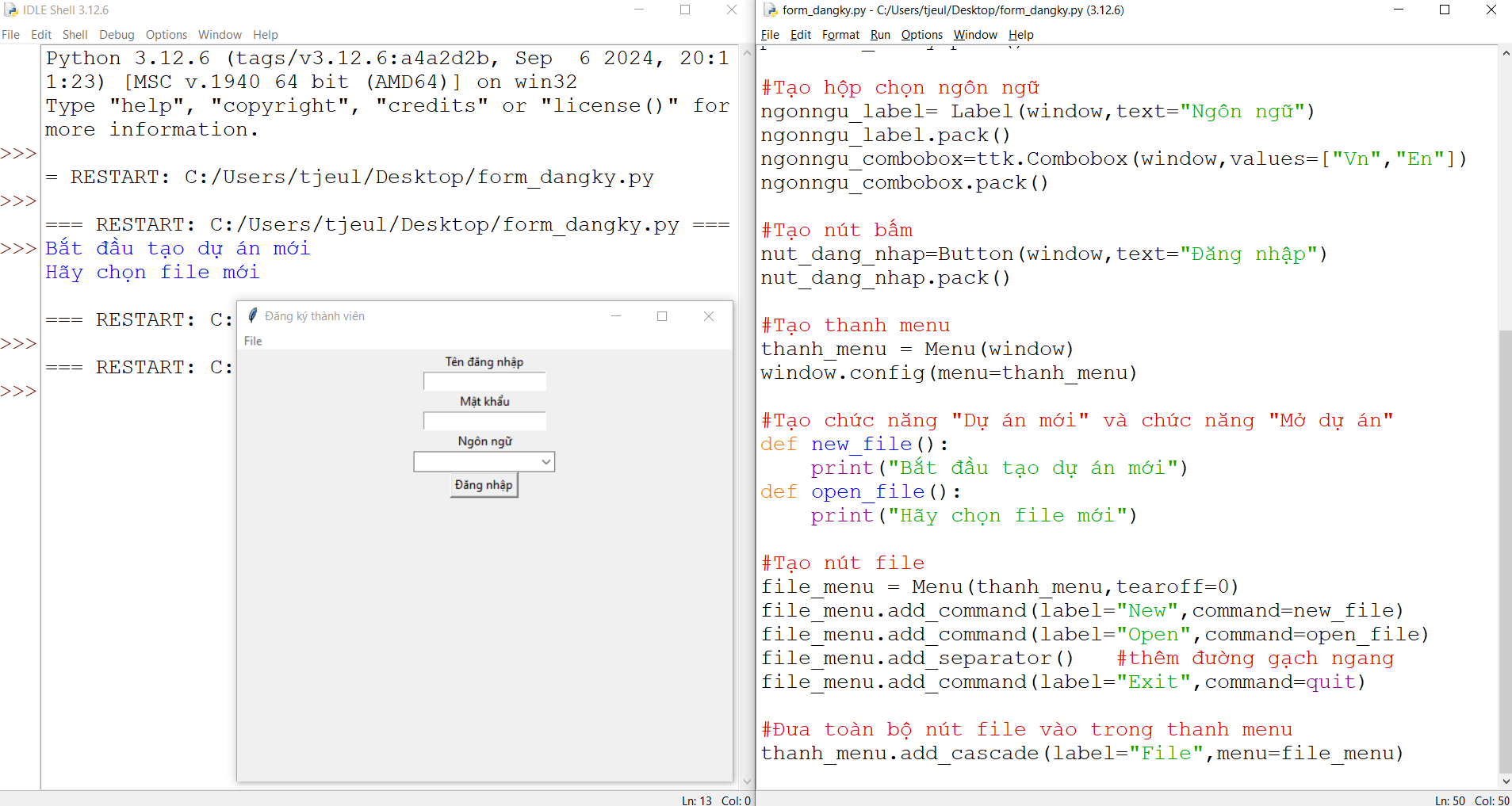Screen dimensions: 1512x806
Task: Open the Format menu in the editor
Action: [x=840, y=35]
